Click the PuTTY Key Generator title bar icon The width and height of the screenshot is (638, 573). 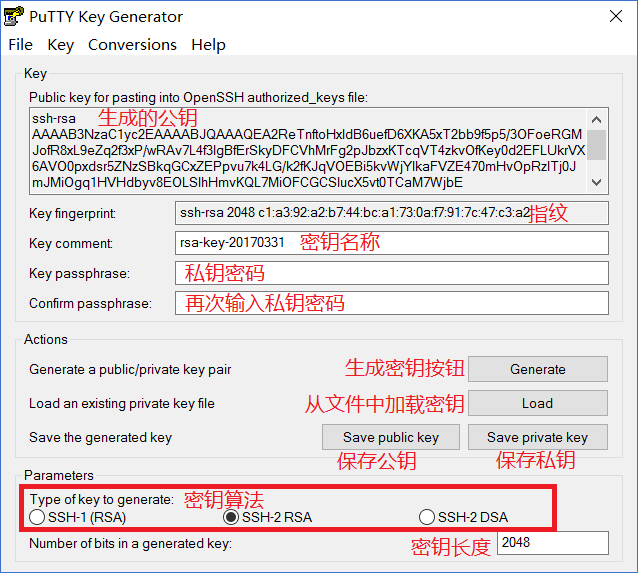point(15,16)
